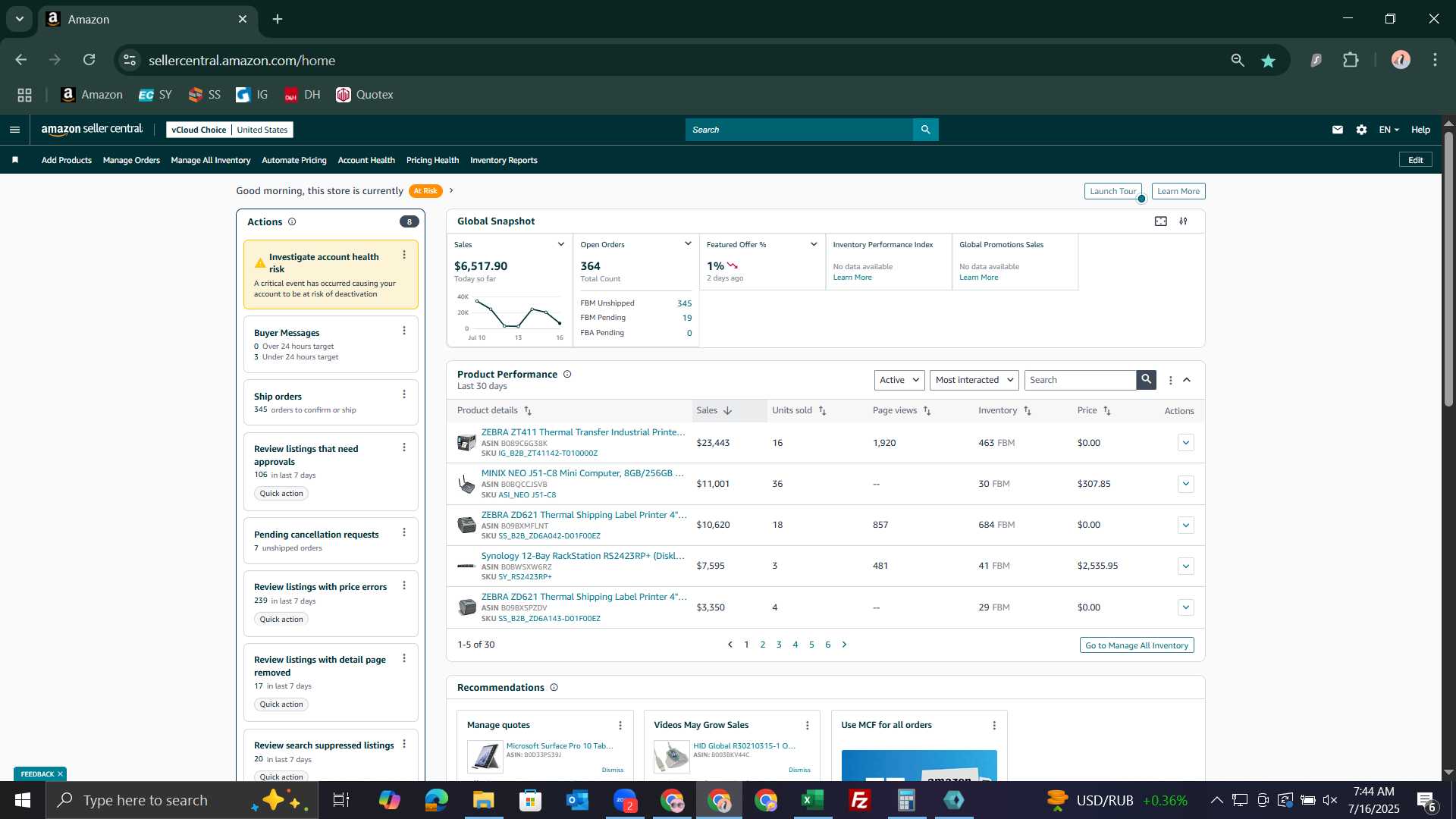Sort table by Sales column

click(714, 410)
